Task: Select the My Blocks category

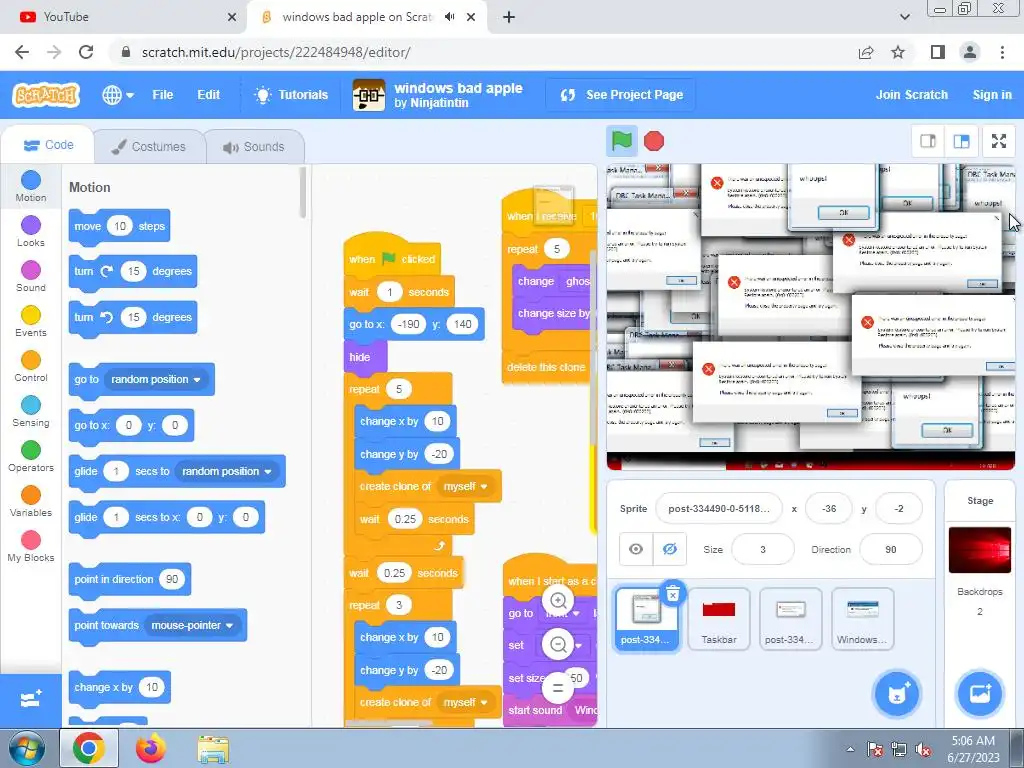Action: tap(31, 547)
